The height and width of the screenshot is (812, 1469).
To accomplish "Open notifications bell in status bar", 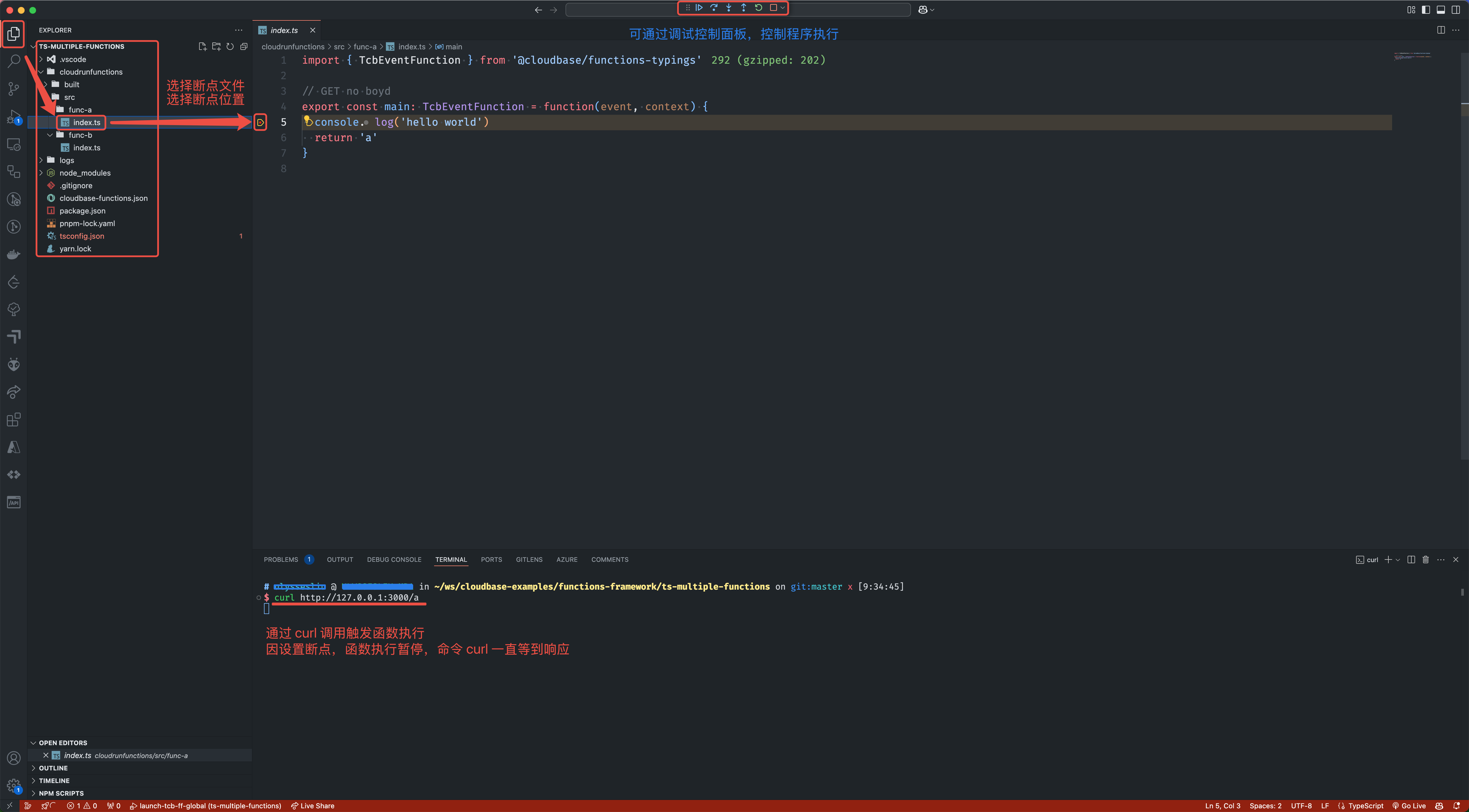I will point(1456,806).
